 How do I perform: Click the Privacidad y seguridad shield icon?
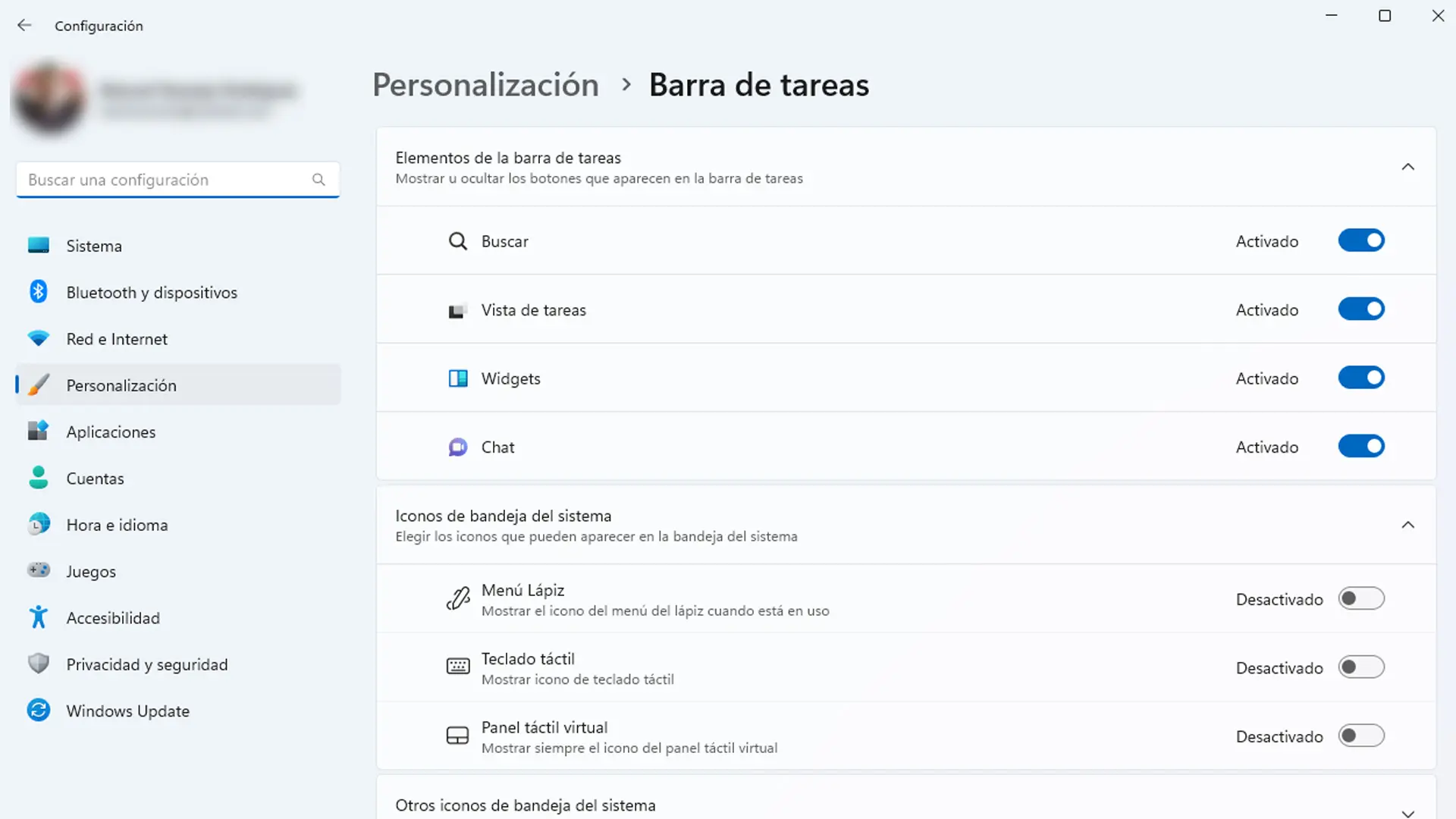pos(39,664)
